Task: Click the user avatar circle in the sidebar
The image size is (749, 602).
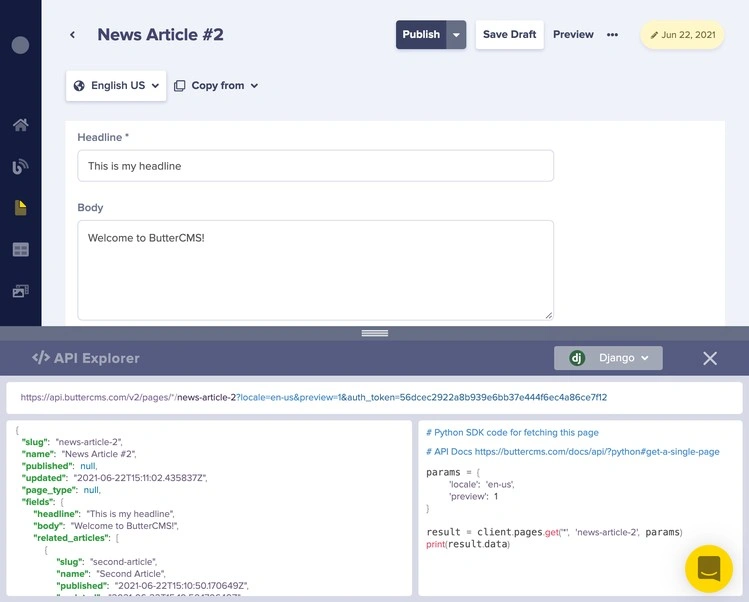Action: 20,45
